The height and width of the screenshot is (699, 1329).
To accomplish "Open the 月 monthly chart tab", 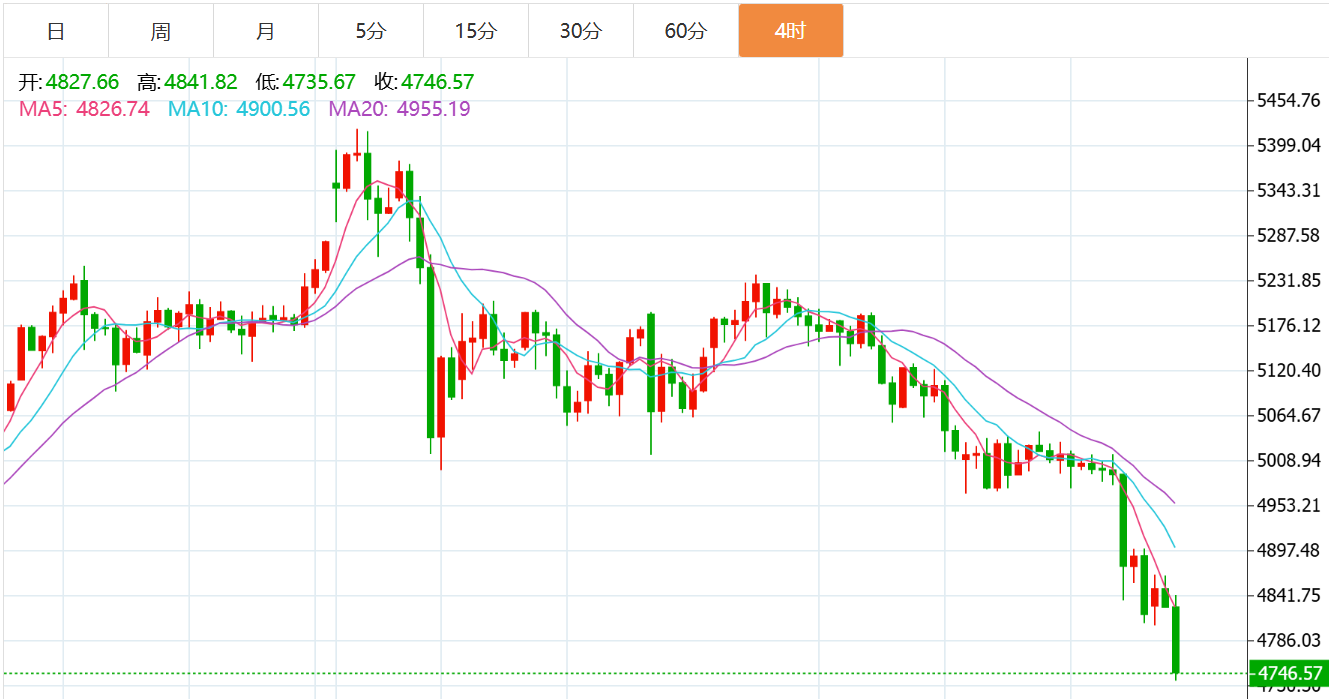I will point(266,31).
